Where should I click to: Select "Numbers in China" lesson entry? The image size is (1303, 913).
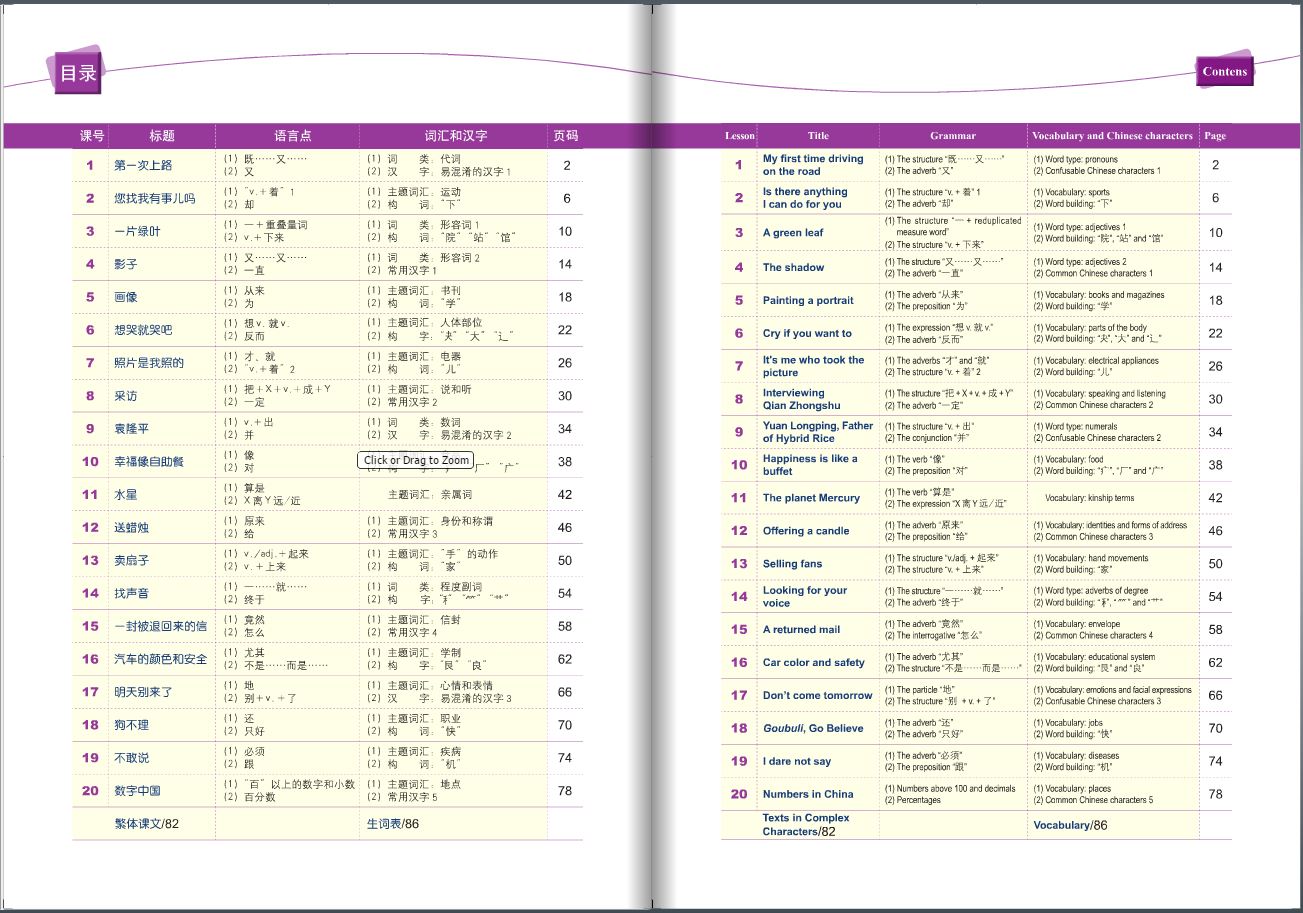pyautogui.click(x=808, y=794)
